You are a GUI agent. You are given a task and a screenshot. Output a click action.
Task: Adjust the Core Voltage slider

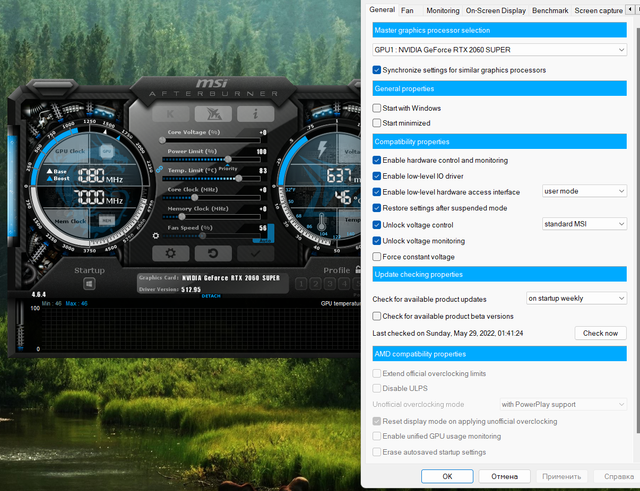211,140
